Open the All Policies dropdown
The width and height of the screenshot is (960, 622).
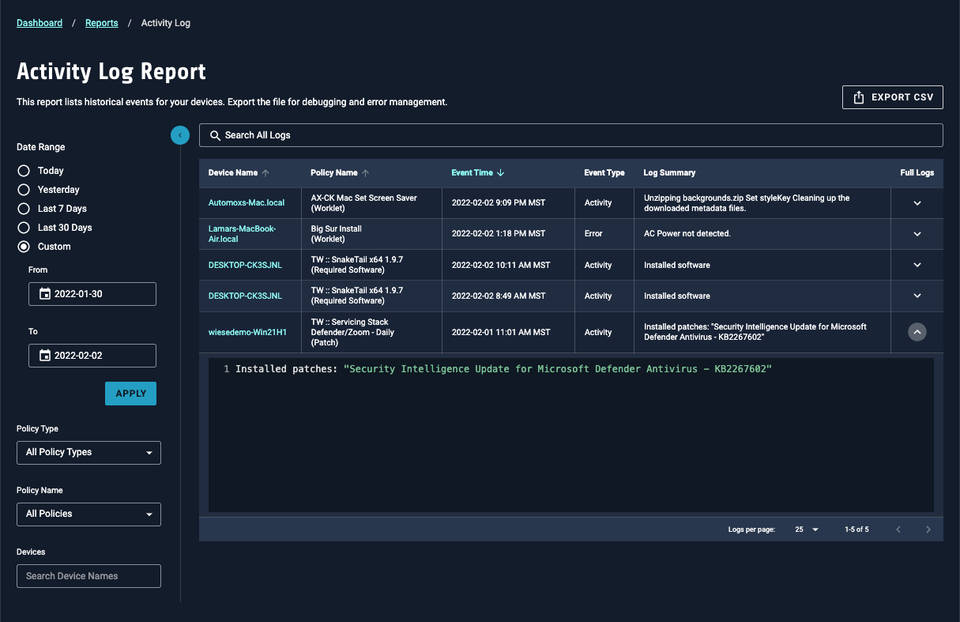pos(88,514)
